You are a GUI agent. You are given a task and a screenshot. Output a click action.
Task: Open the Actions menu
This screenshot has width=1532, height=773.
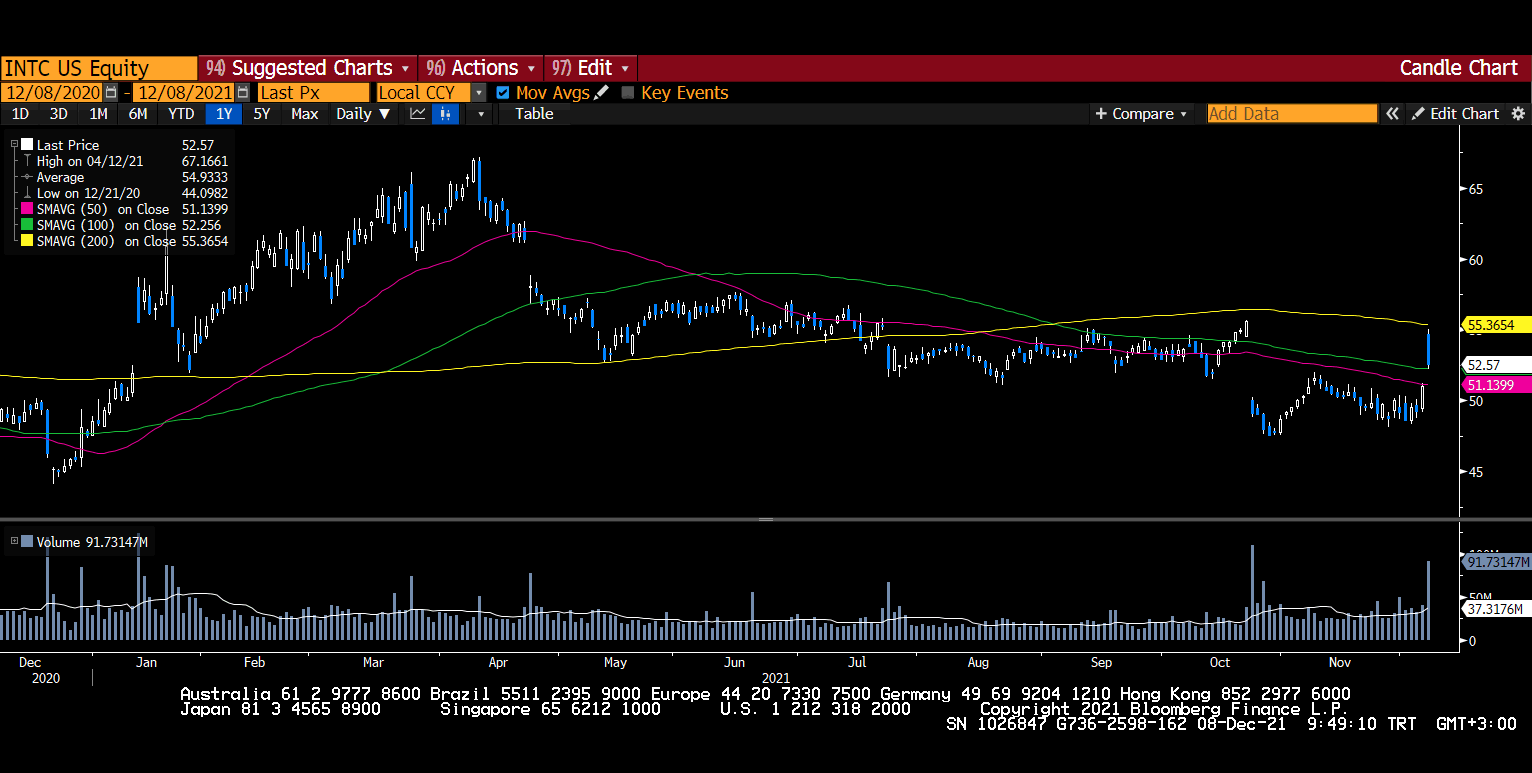[x=481, y=68]
